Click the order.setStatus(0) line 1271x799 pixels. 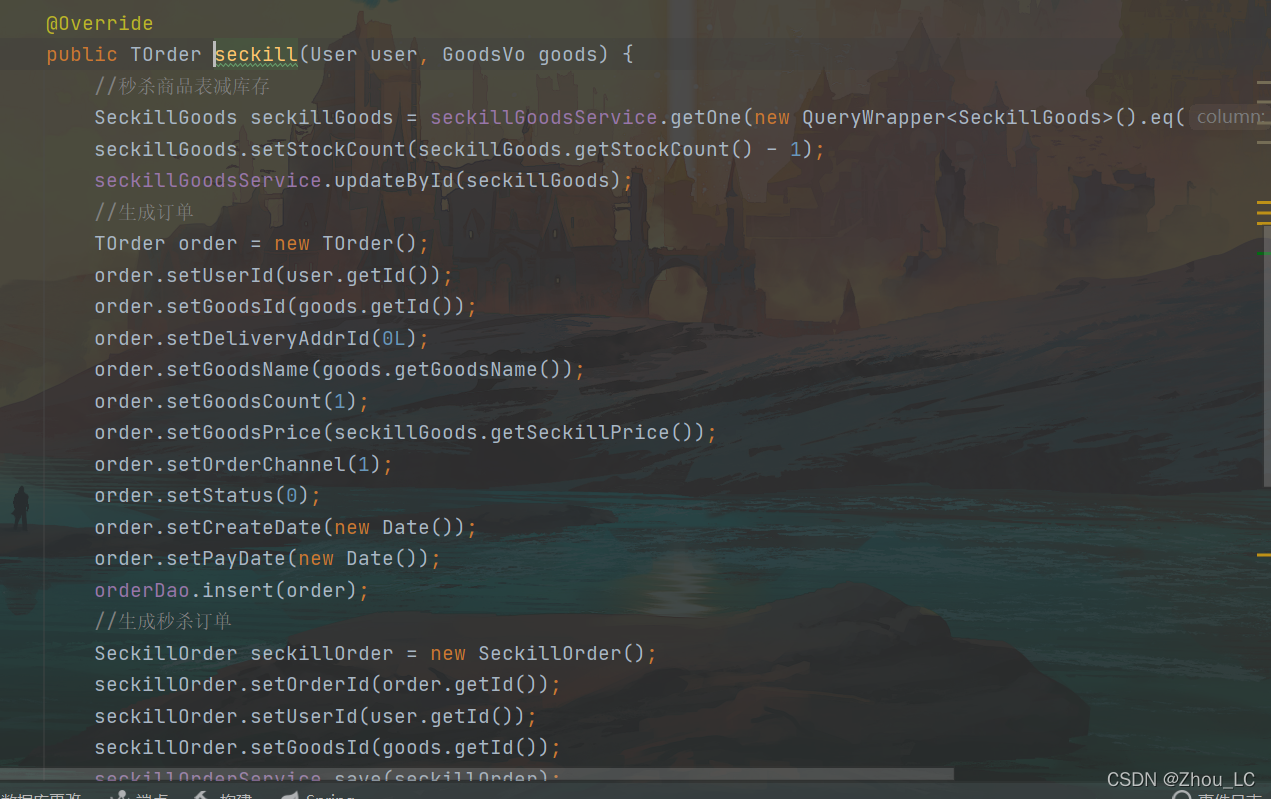click(208, 495)
